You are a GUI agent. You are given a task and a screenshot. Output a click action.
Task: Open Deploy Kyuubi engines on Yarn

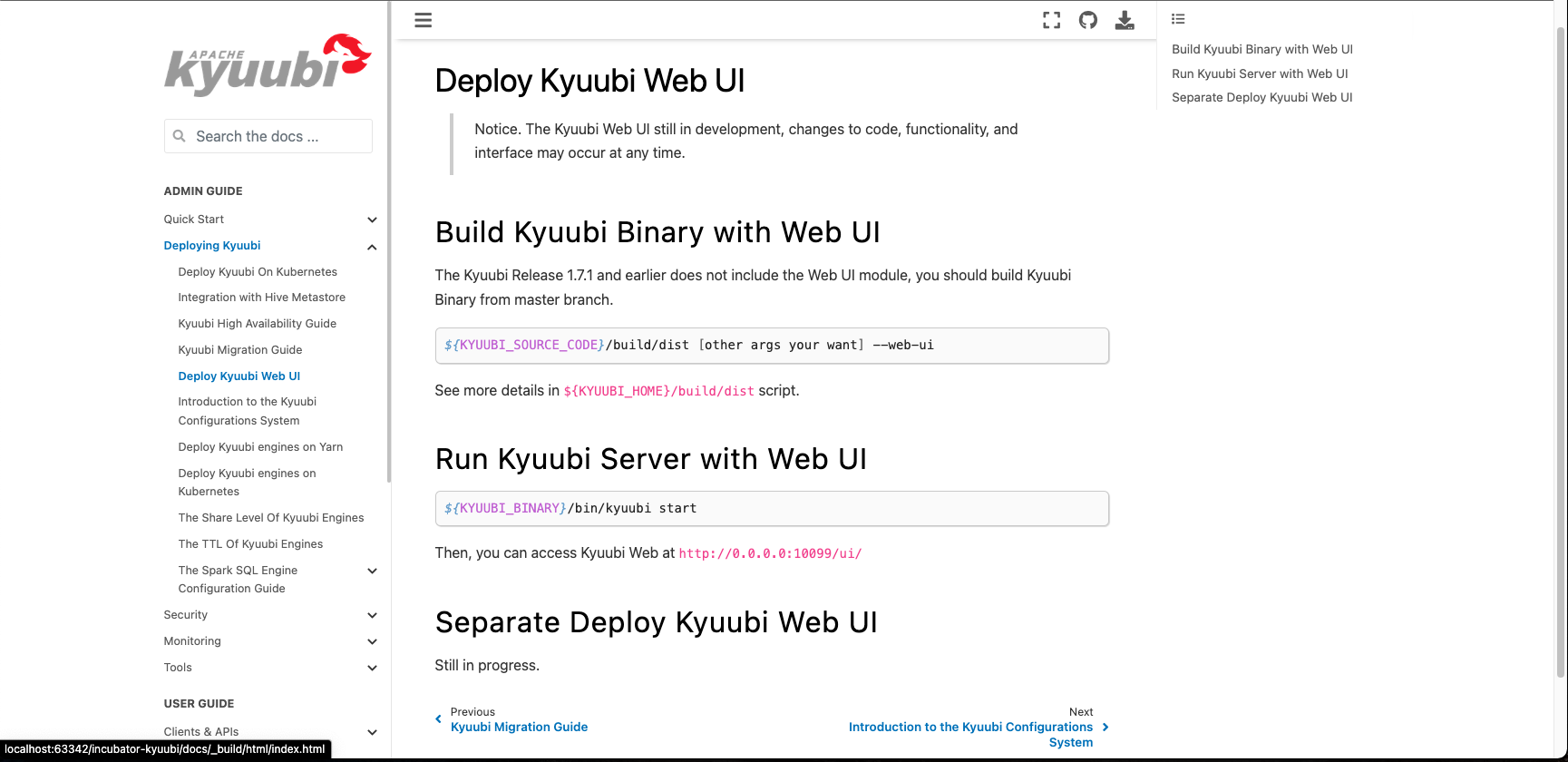pyautogui.click(x=261, y=447)
